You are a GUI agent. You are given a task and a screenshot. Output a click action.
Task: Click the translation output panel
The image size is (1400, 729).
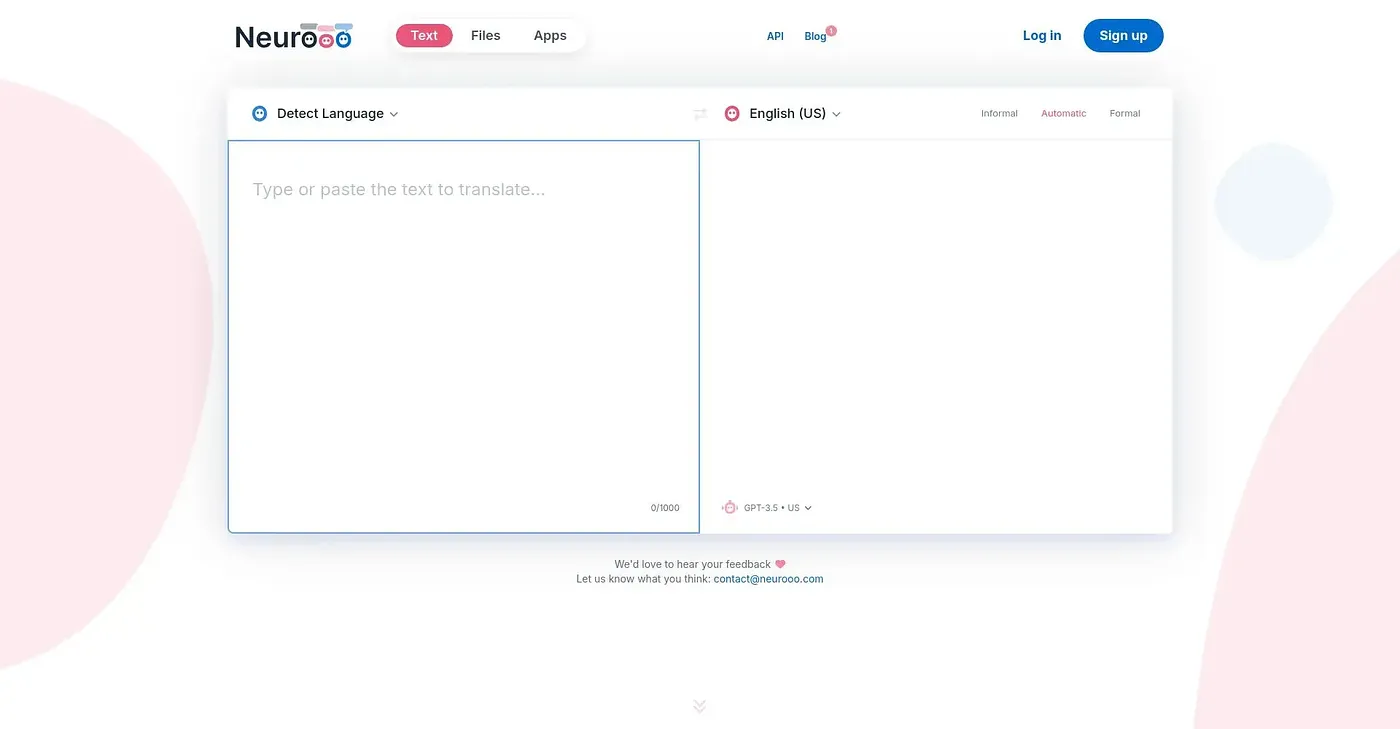936,337
